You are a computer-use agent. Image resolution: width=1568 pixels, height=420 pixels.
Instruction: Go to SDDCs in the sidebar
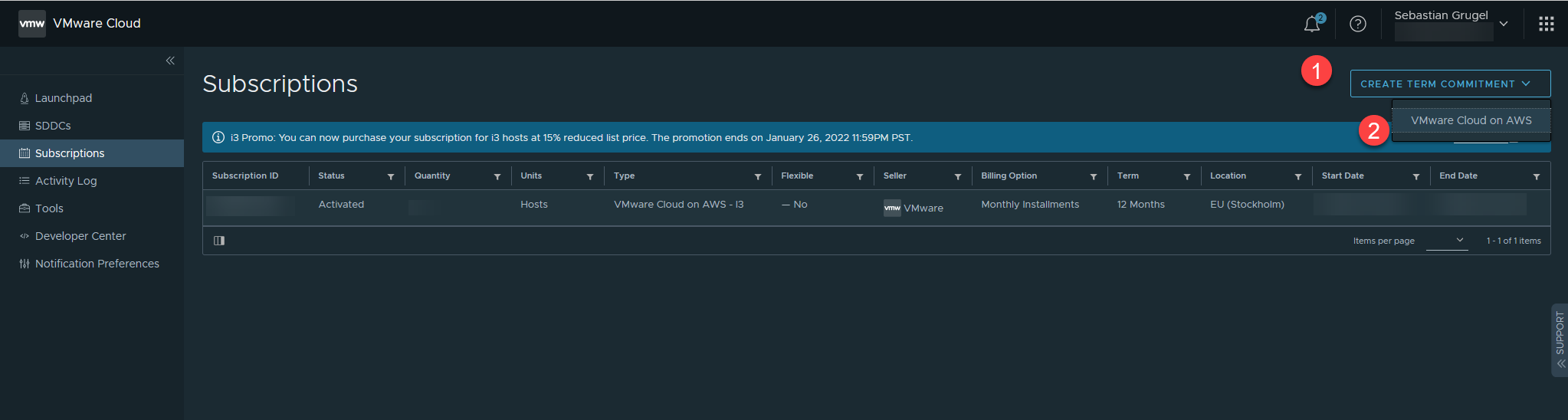[53, 126]
